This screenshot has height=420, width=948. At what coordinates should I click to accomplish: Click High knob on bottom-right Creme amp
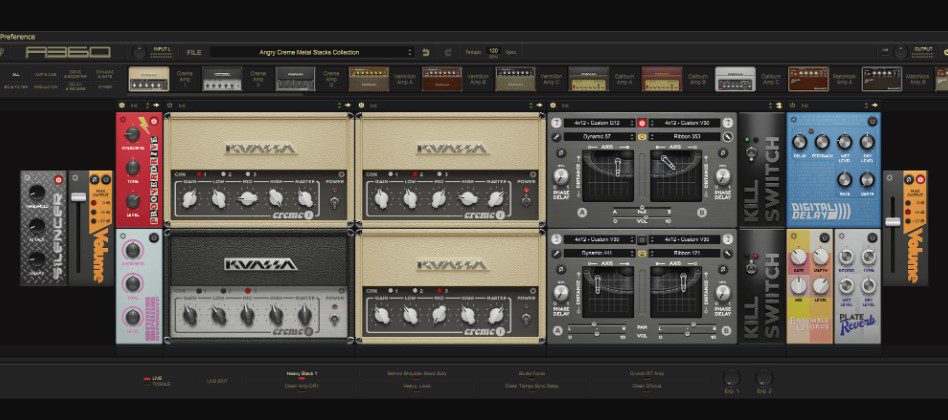pyautogui.click(x=468, y=315)
